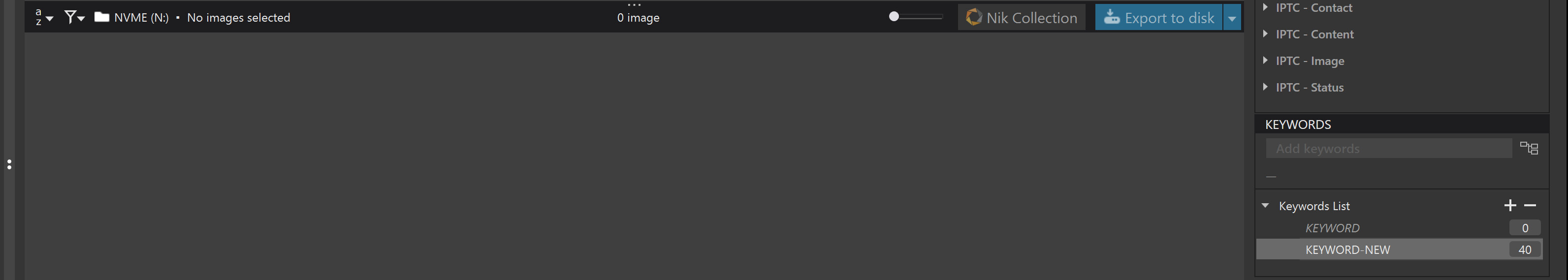
Task: Open the Export to disk dropdown arrow
Action: click(1231, 18)
